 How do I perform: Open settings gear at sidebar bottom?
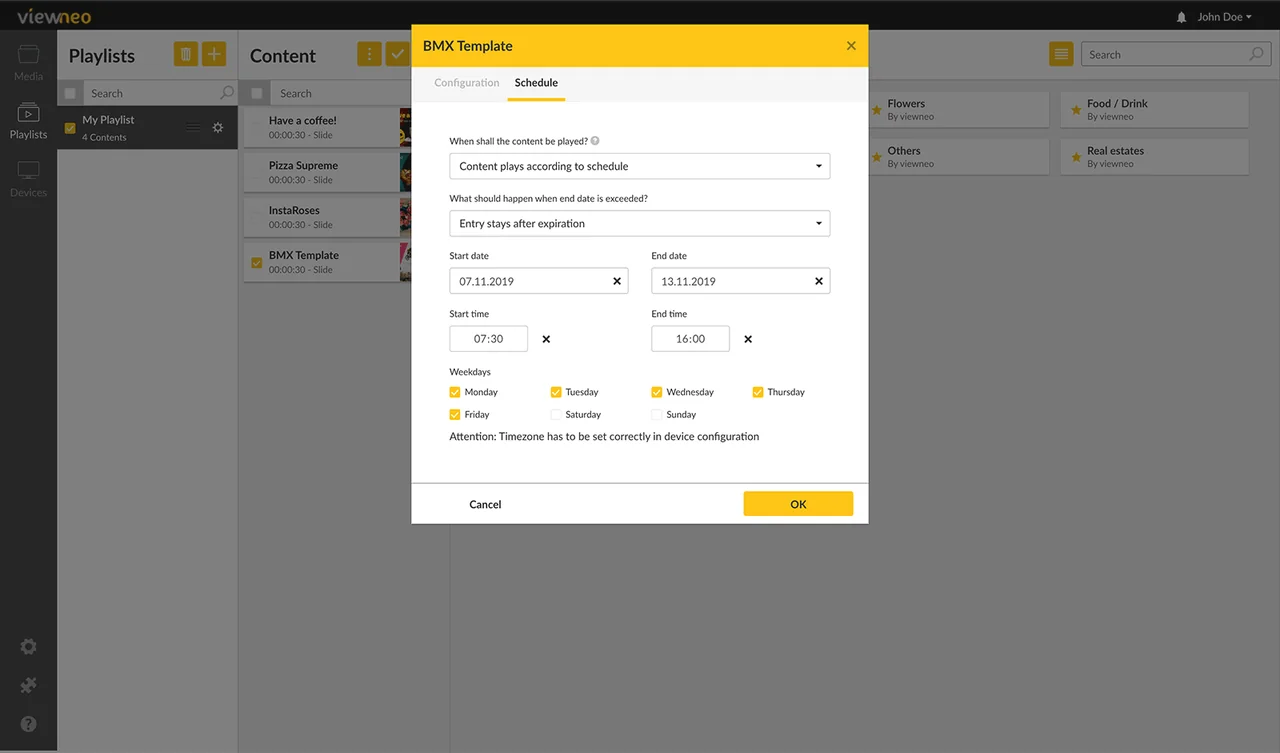[28, 647]
